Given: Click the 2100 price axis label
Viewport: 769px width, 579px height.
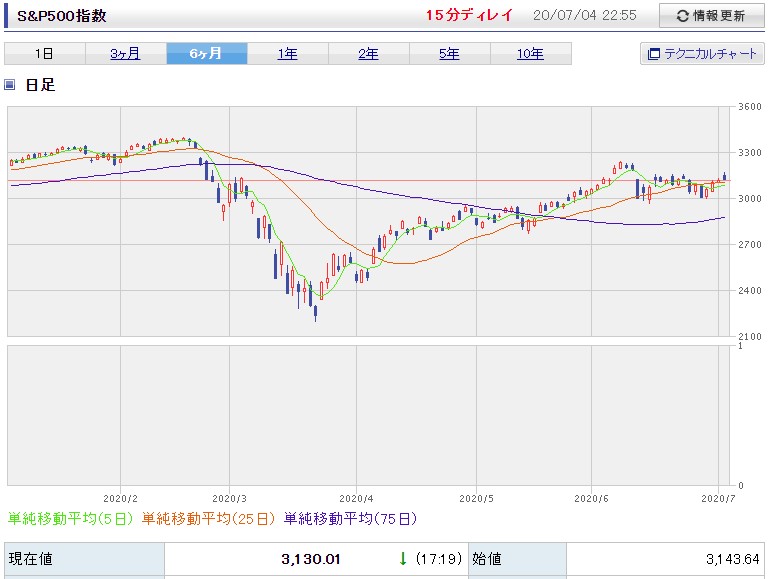Looking at the screenshot, I should [750, 336].
